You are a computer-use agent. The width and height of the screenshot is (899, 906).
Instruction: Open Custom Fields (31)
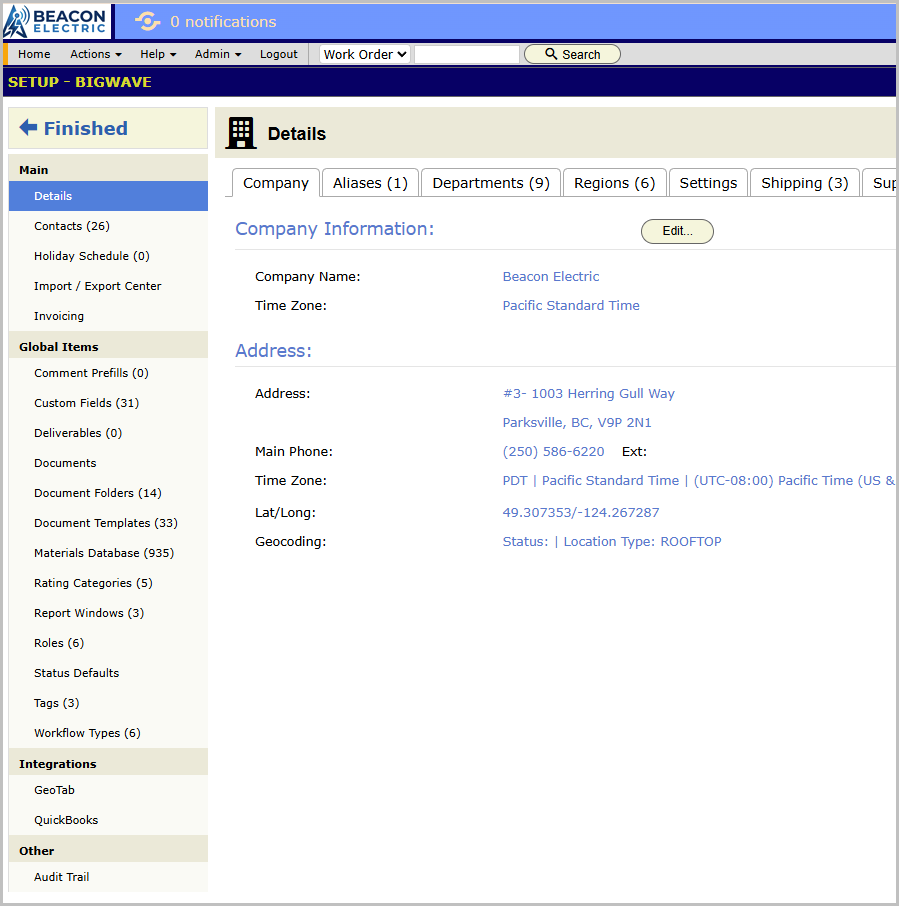click(x=108, y=403)
